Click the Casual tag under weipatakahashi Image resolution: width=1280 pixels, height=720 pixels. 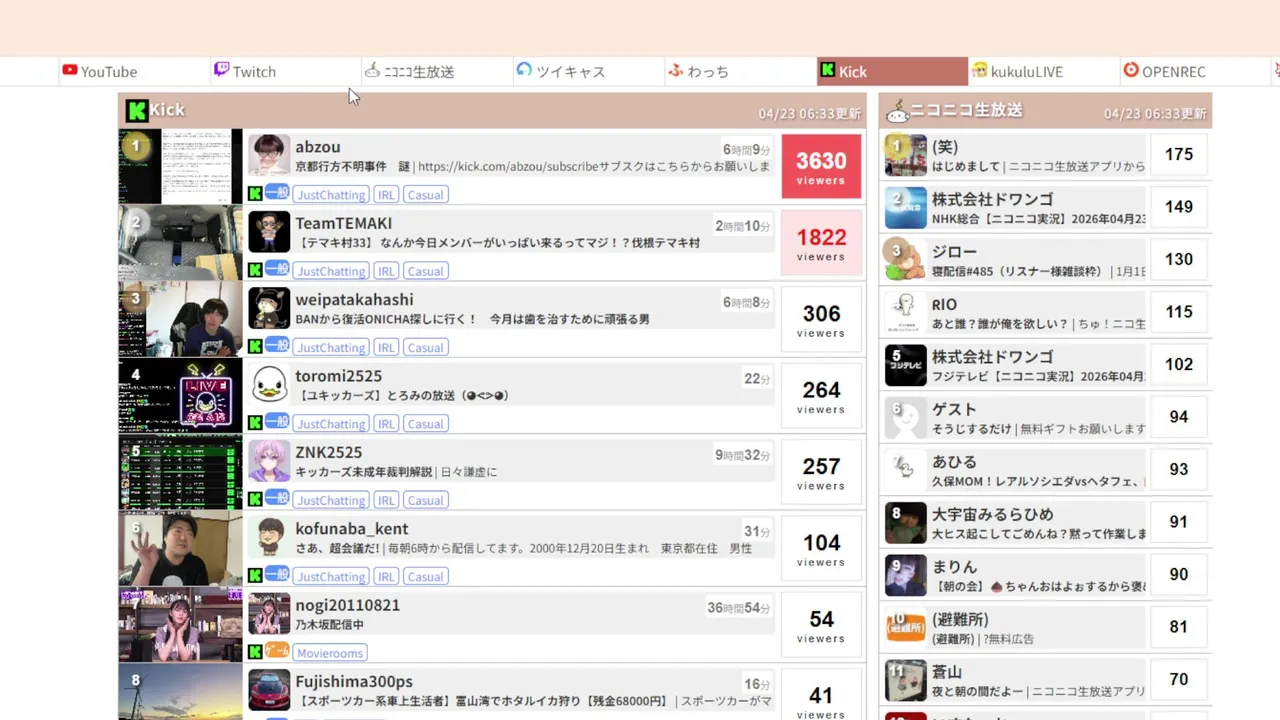[425, 348]
